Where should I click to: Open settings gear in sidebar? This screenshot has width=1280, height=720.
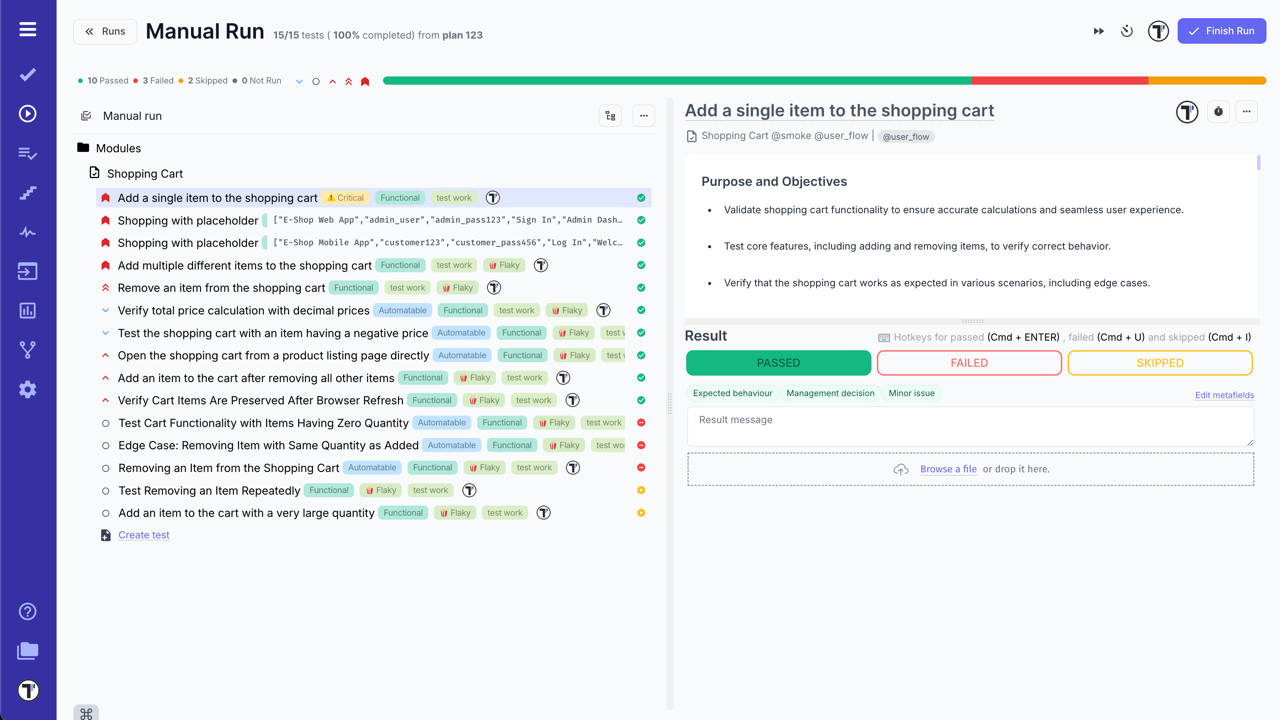[x=28, y=389]
